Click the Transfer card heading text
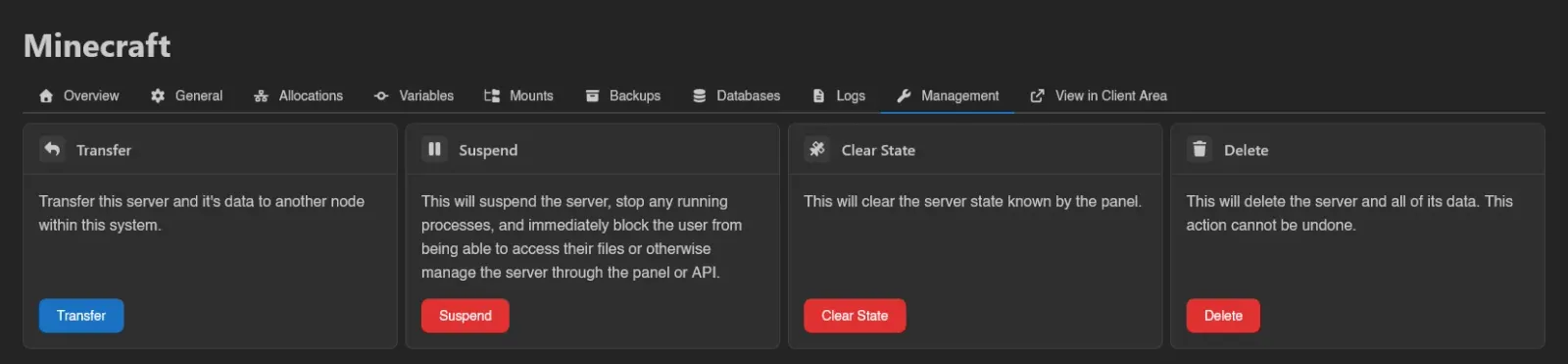 [104, 150]
